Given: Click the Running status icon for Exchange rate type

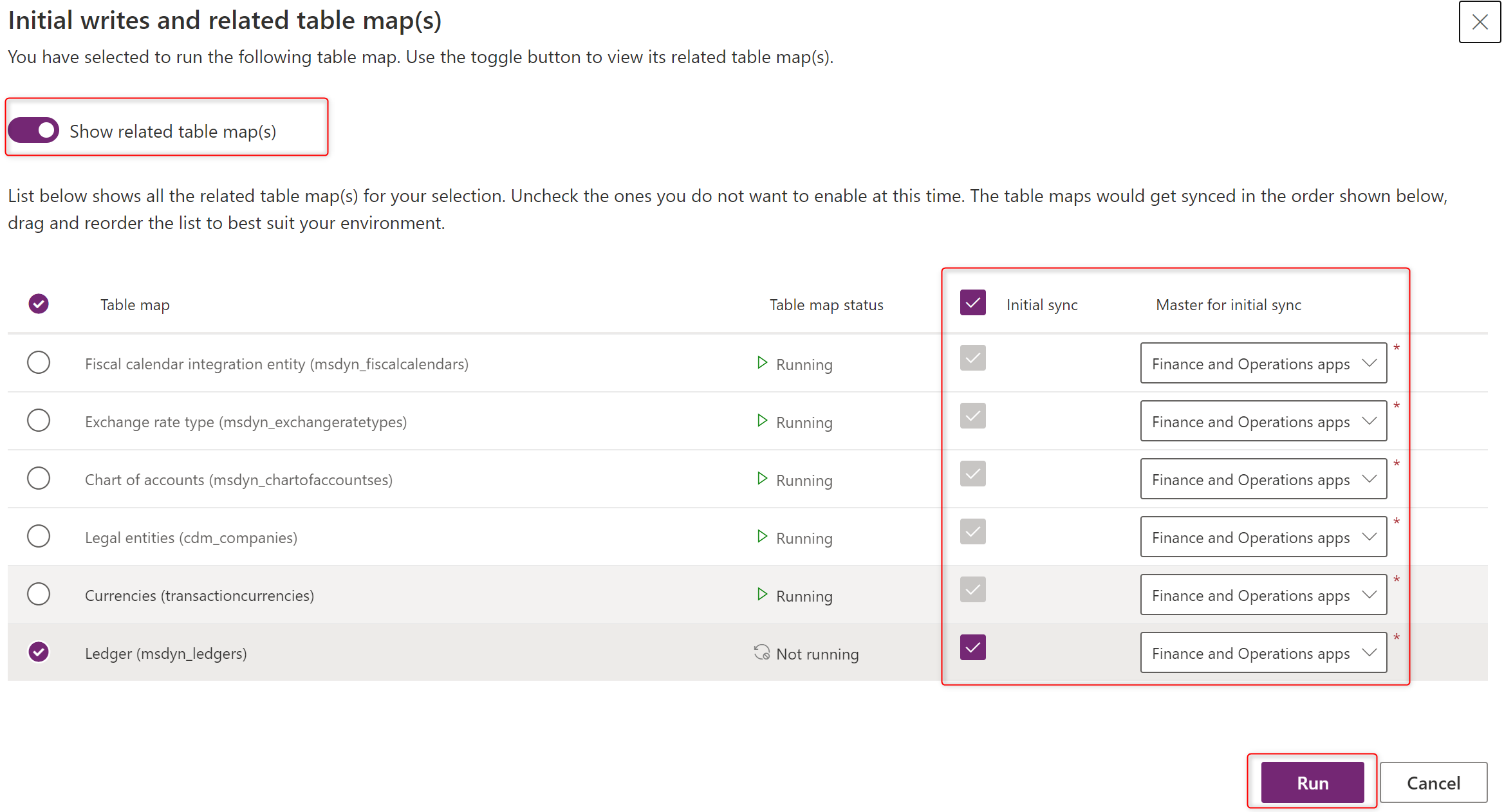Looking at the screenshot, I should [762, 420].
